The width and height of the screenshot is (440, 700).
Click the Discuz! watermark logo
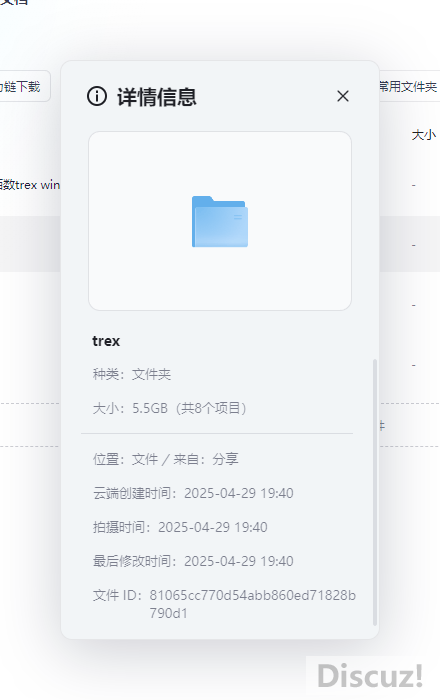pyautogui.click(x=369, y=675)
